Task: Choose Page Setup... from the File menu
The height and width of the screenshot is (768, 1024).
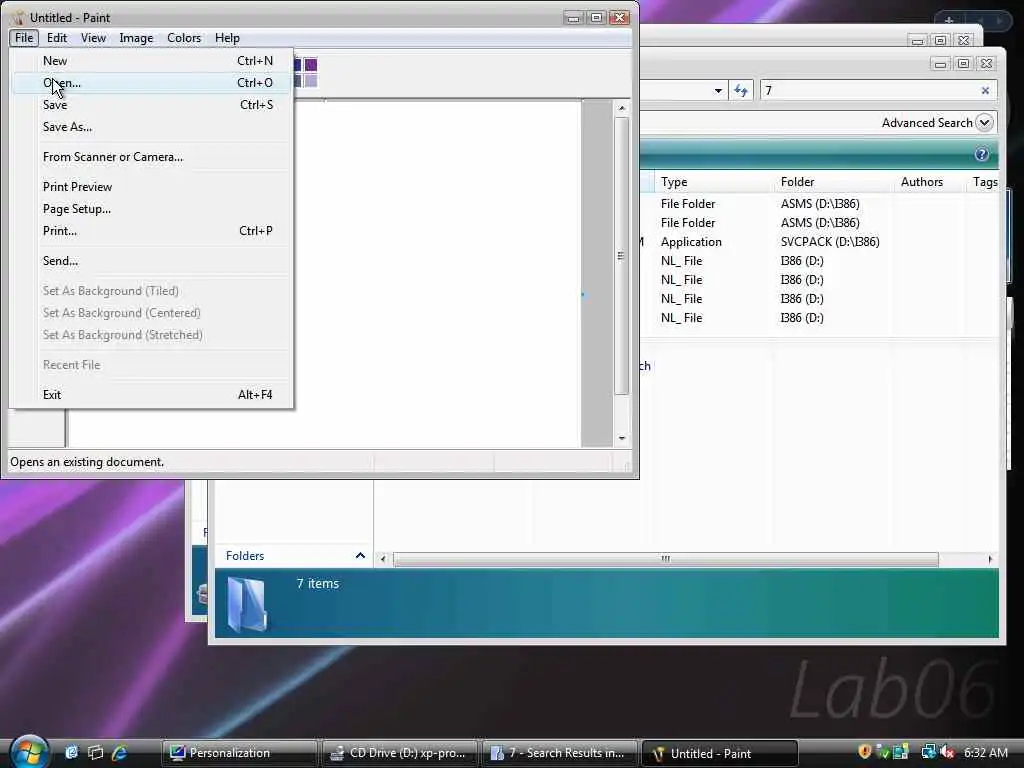Action: [x=152, y=209]
